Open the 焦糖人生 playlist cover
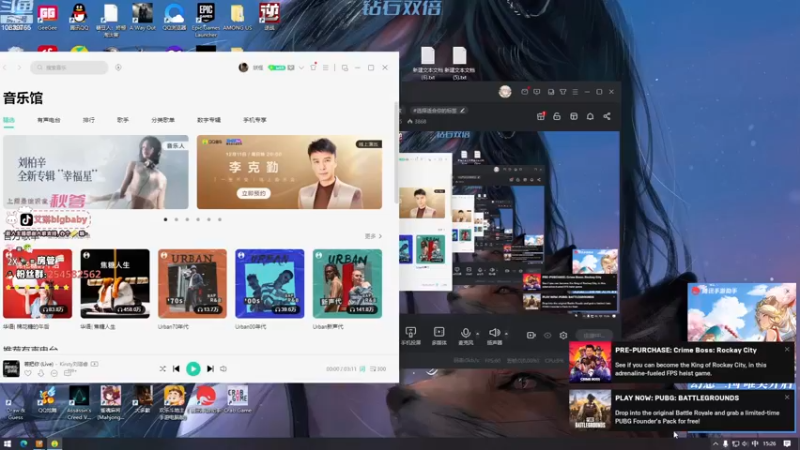This screenshot has width=800, height=450. 115,284
